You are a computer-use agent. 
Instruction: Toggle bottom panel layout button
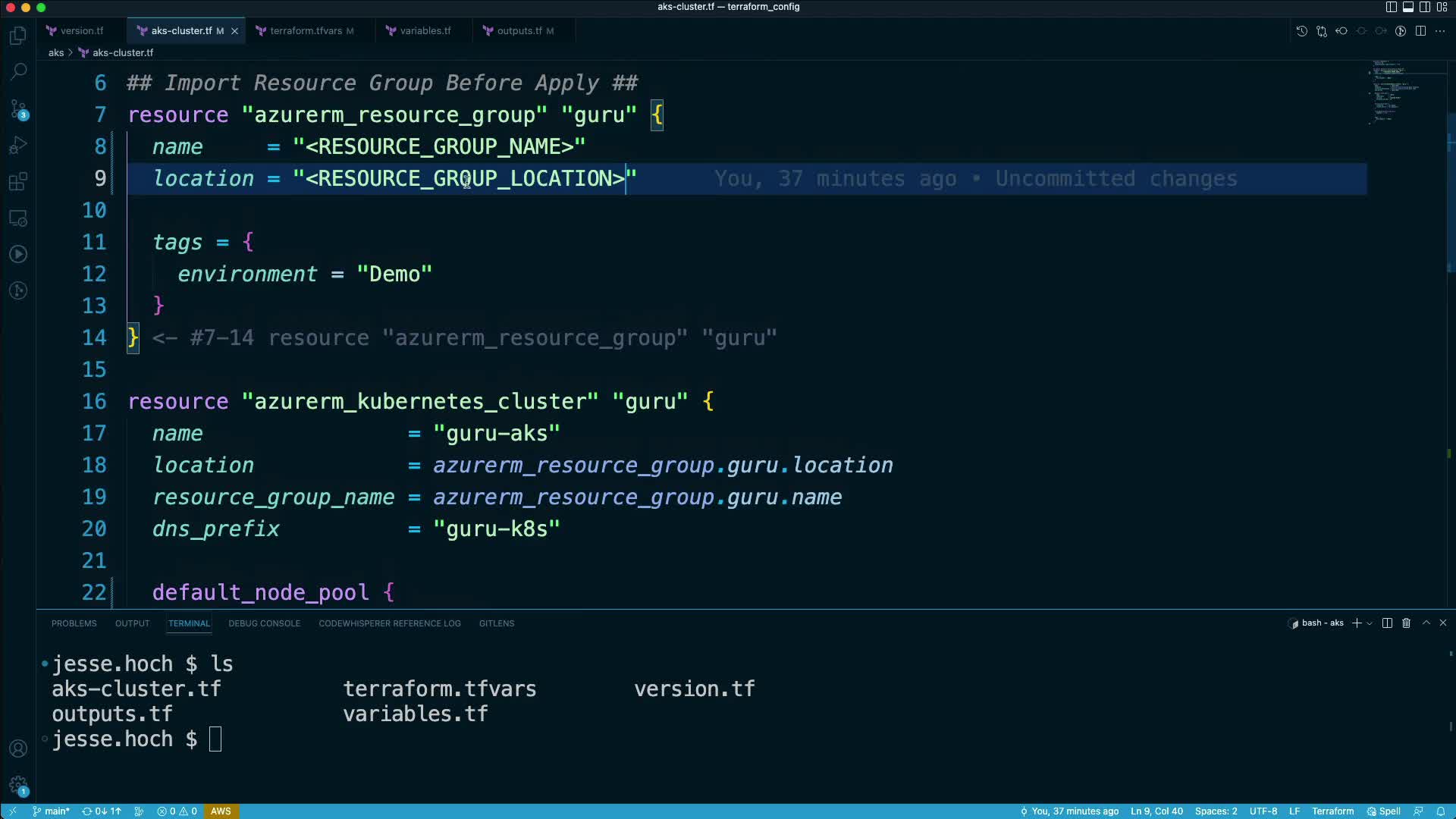(1407, 7)
